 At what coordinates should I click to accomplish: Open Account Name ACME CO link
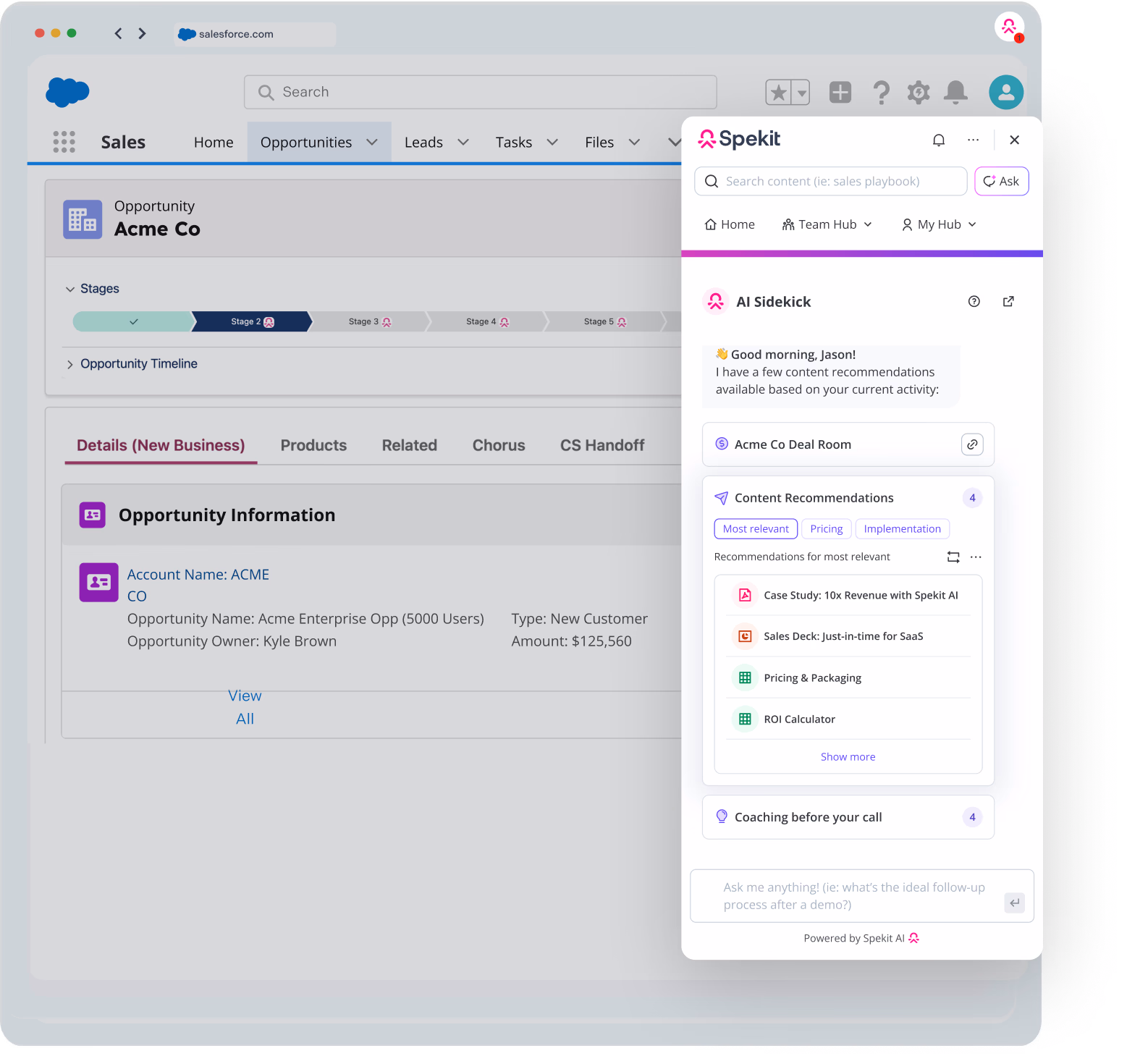pos(198,585)
